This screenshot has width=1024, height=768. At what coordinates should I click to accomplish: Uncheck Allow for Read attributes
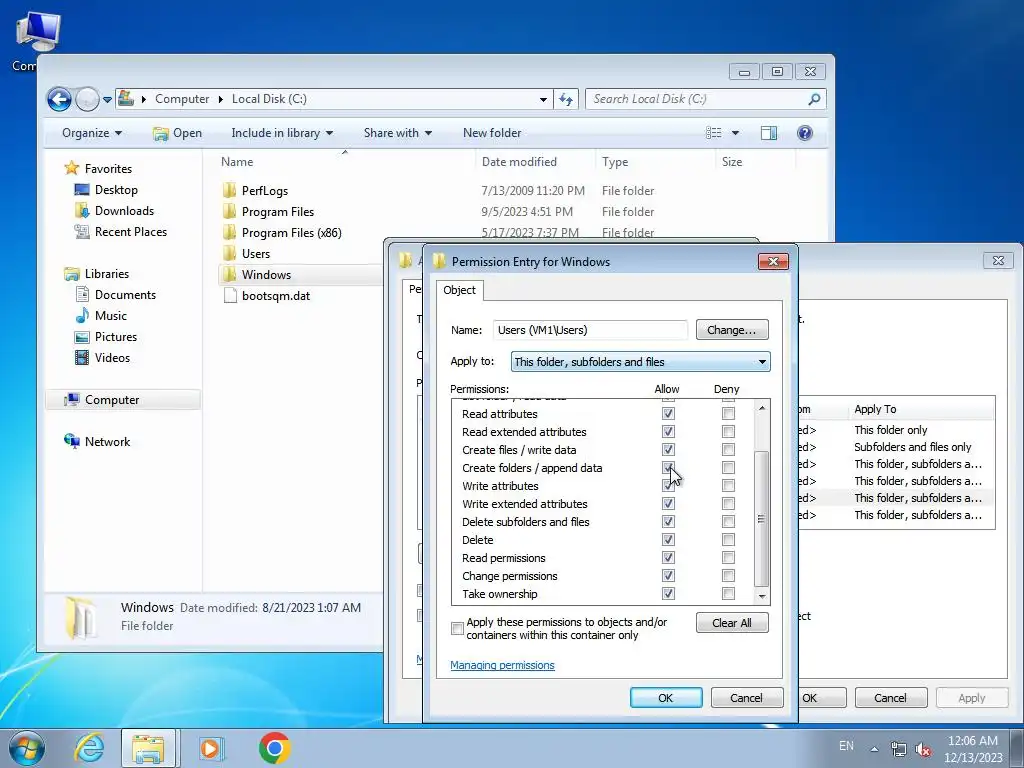668,413
